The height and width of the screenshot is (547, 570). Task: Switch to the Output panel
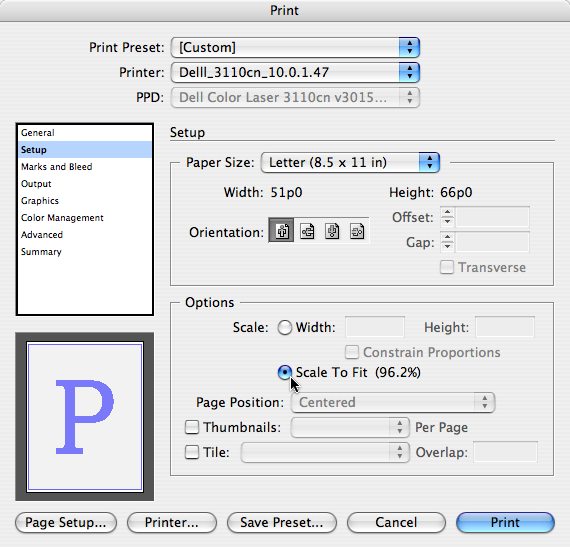[x=85, y=184]
